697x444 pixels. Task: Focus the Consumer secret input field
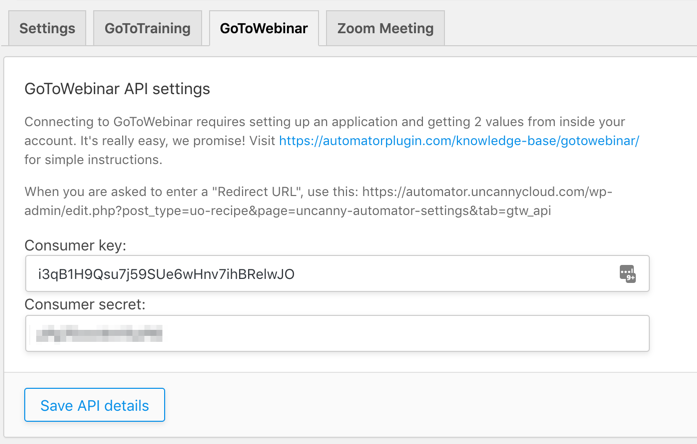337,333
